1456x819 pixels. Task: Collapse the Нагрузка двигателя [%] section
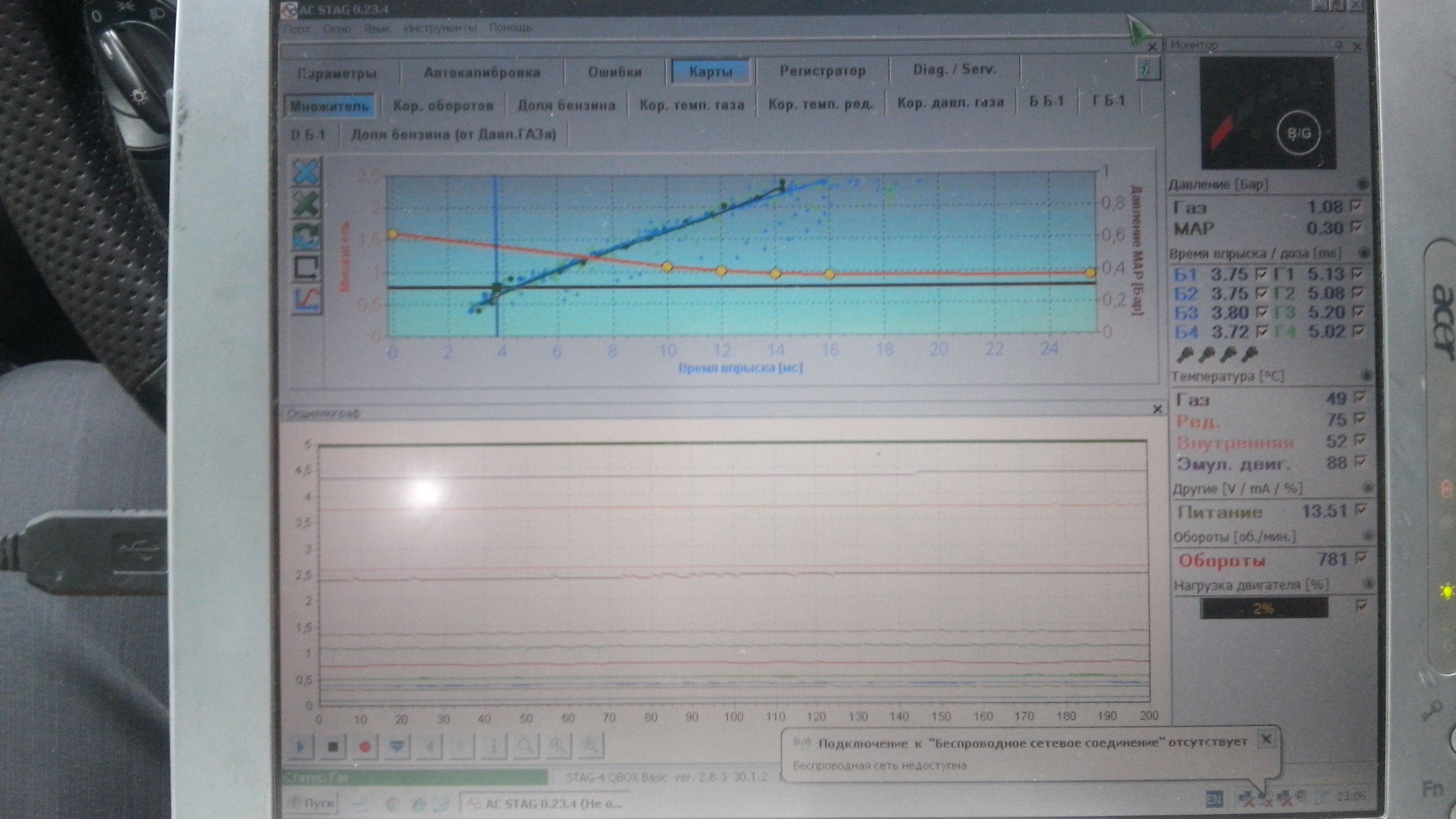point(1369,583)
